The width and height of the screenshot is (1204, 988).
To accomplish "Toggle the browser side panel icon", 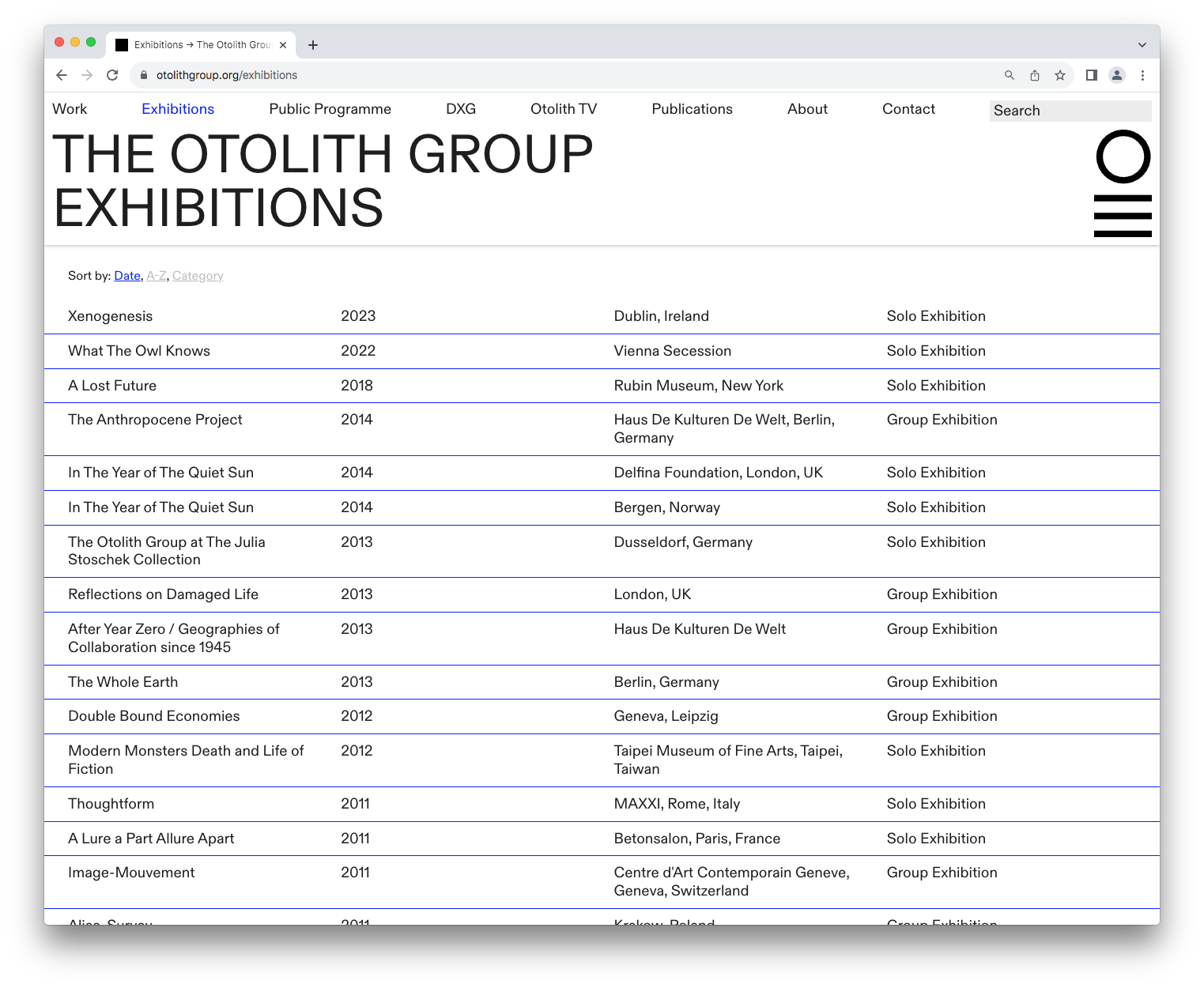I will click(x=1092, y=75).
